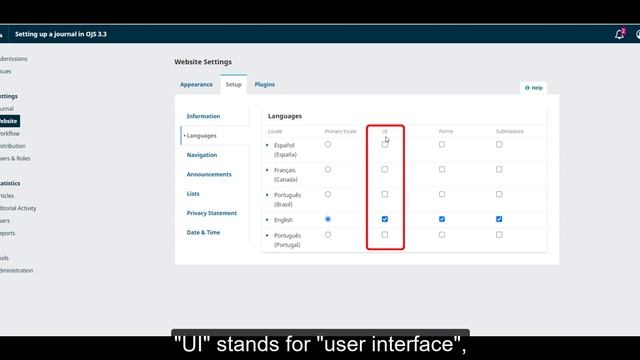The image size is (640, 360).
Task: Enable UI checkbox for Português (Brasil)
Action: tap(385, 194)
